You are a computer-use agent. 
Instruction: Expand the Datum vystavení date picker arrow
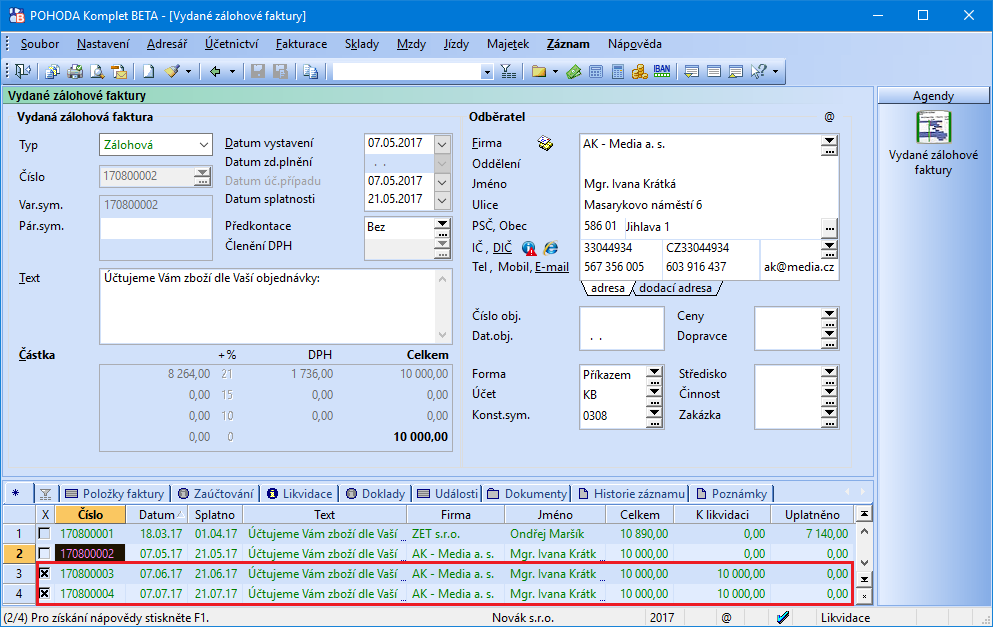[442, 144]
